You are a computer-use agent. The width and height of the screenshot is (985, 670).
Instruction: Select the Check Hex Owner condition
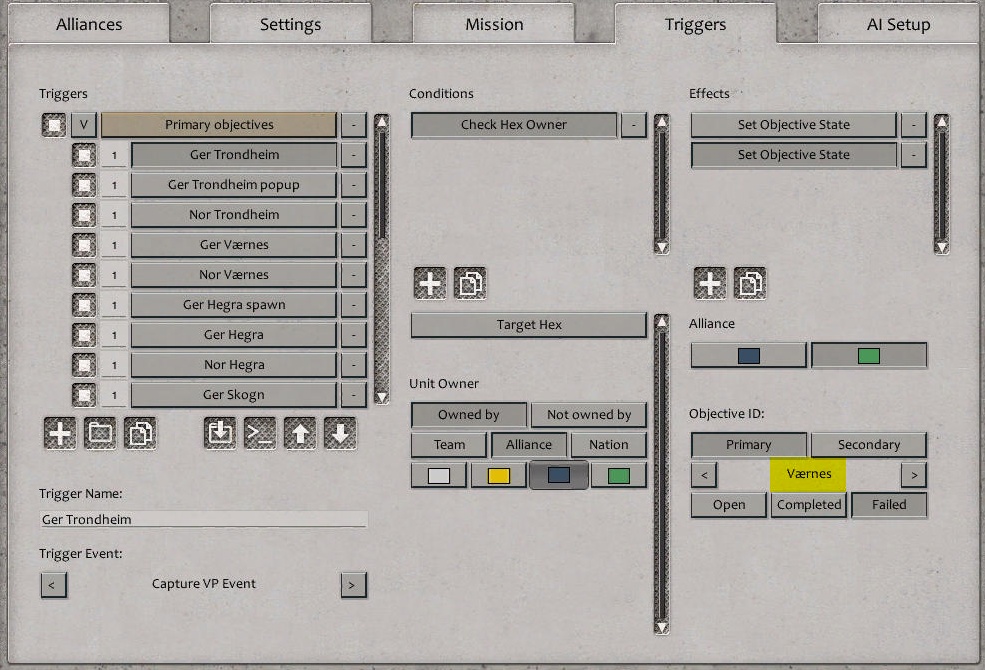coord(514,125)
